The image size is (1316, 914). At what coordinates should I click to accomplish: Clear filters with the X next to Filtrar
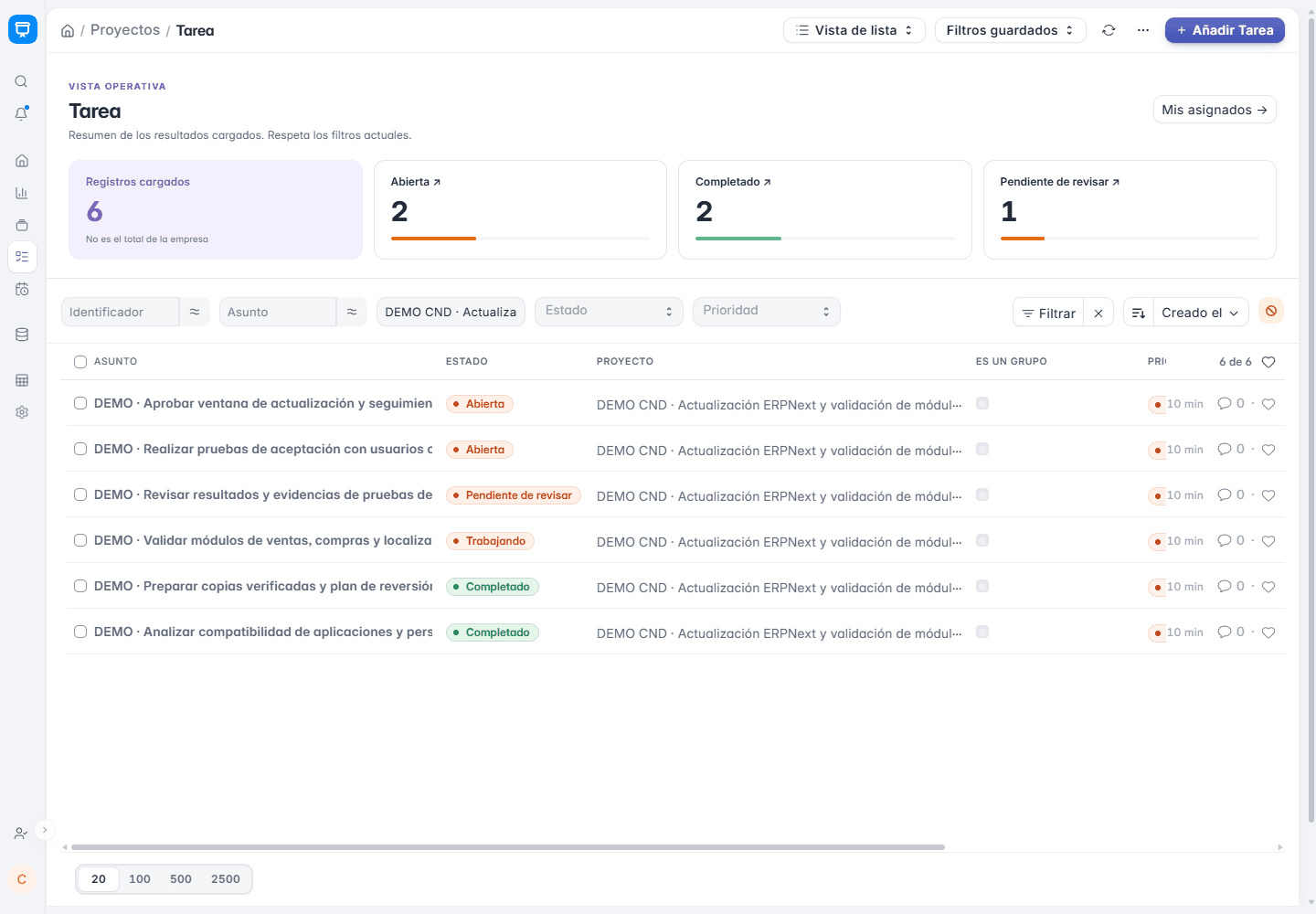[1098, 313]
